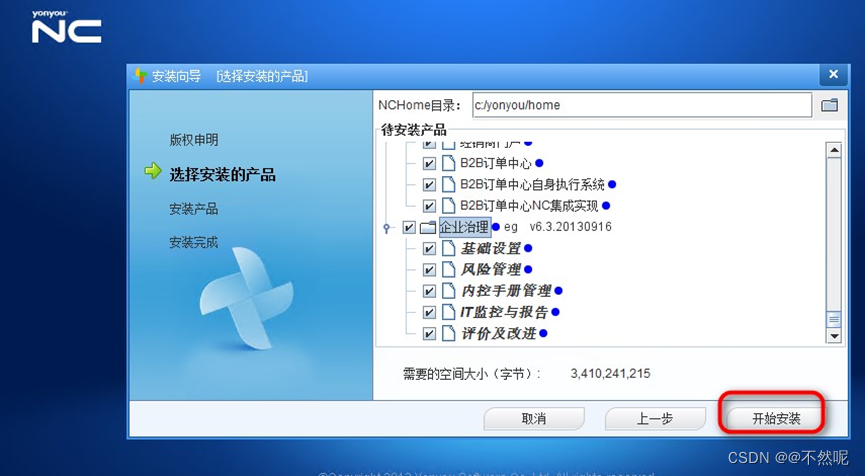This screenshot has width=865, height=476.
Task: Collapse the 企业治理 tree node
Action: 387,228
